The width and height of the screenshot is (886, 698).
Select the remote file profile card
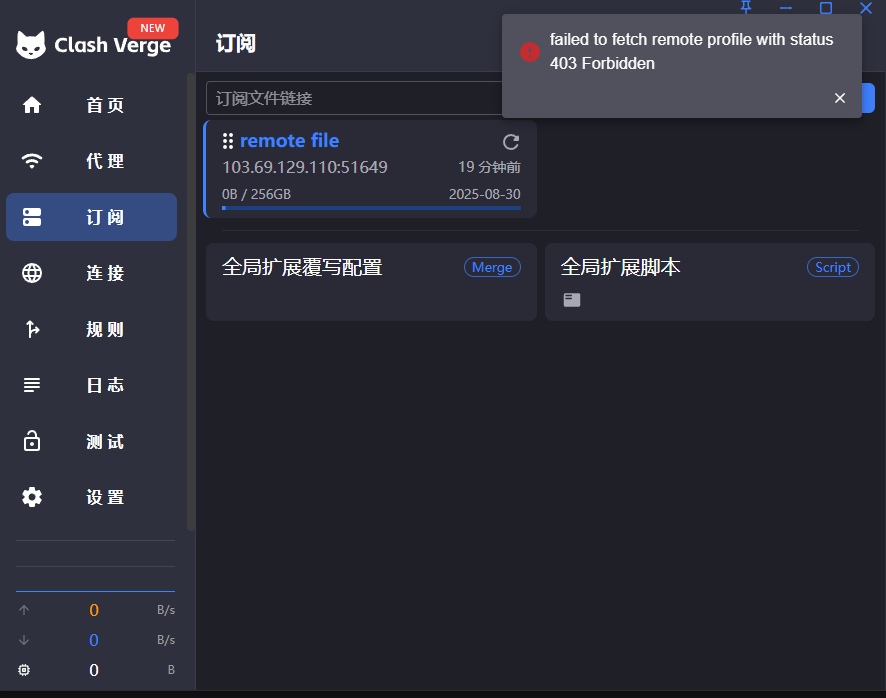(x=370, y=168)
